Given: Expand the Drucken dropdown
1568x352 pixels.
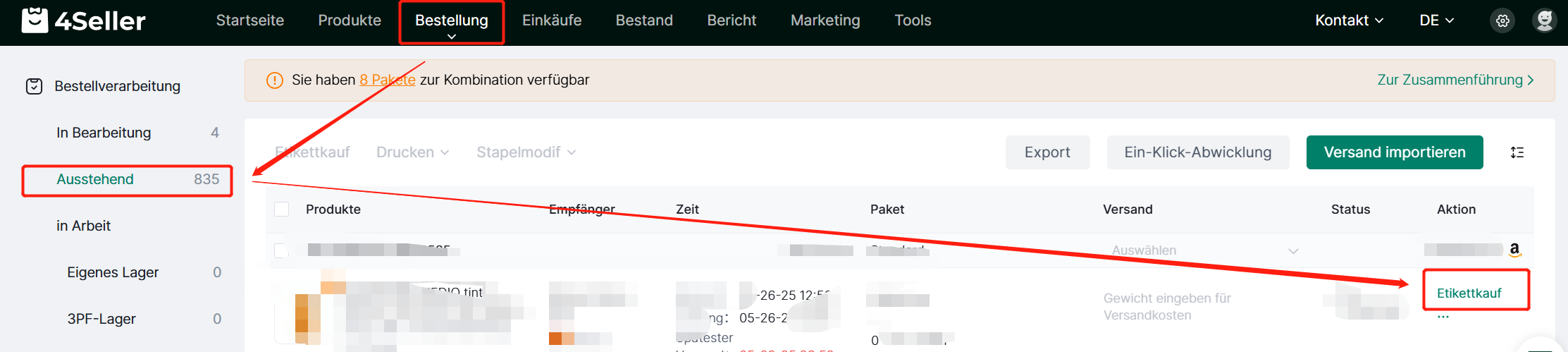Looking at the screenshot, I should tap(412, 152).
